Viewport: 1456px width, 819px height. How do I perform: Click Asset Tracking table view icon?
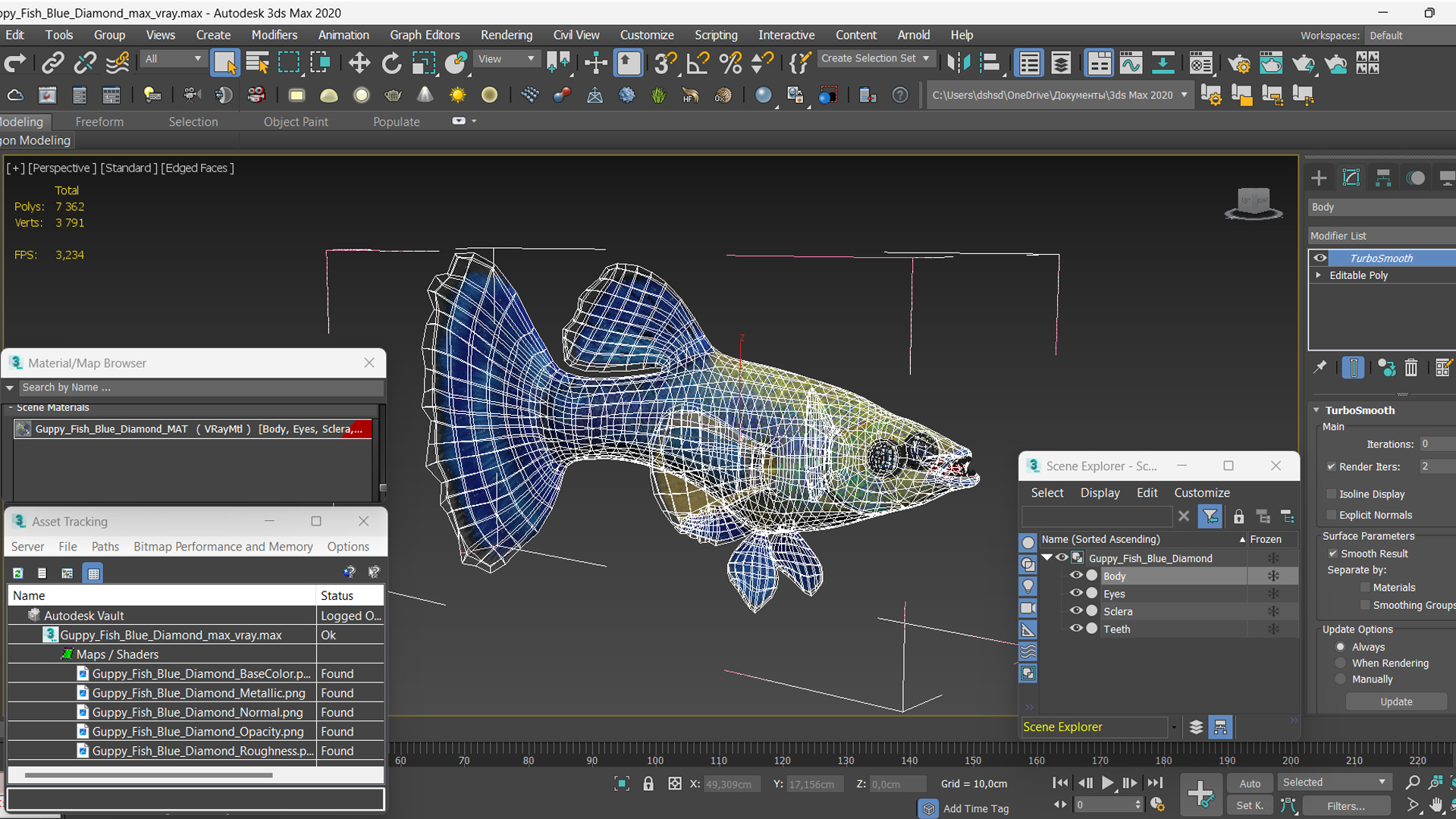[x=93, y=573]
